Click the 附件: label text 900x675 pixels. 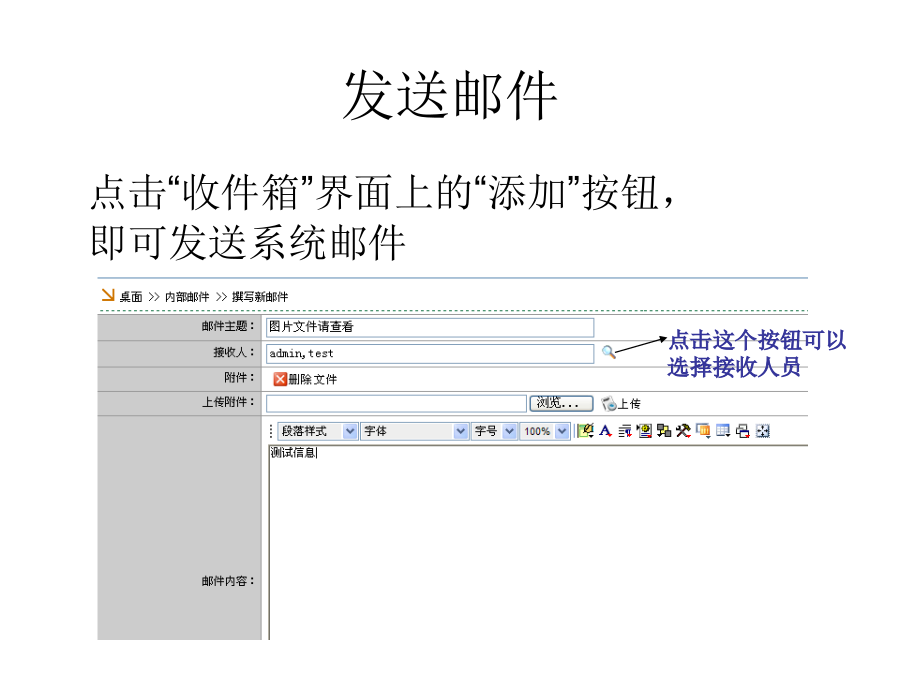(x=239, y=378)
